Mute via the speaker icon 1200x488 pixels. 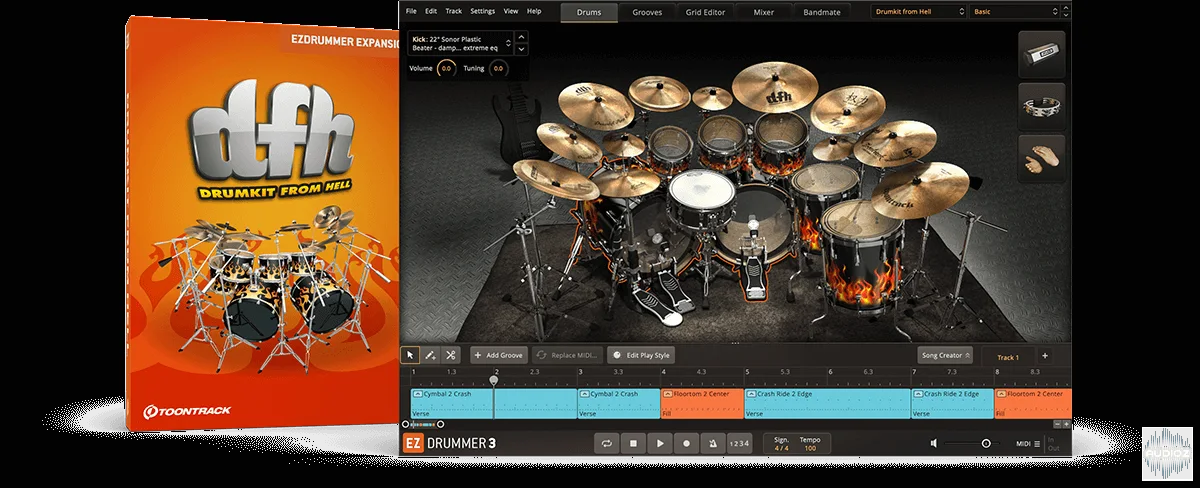(x=934, y=443)
